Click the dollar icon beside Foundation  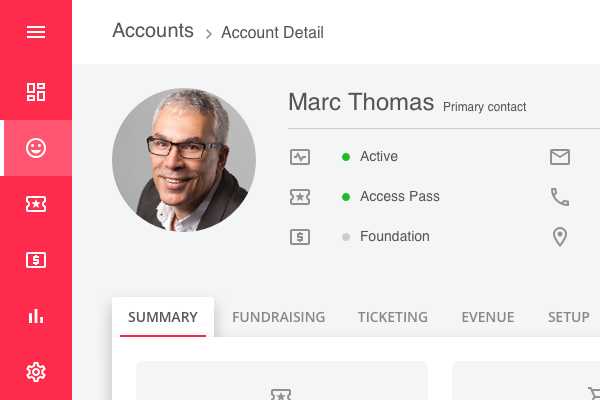(300, 237)
